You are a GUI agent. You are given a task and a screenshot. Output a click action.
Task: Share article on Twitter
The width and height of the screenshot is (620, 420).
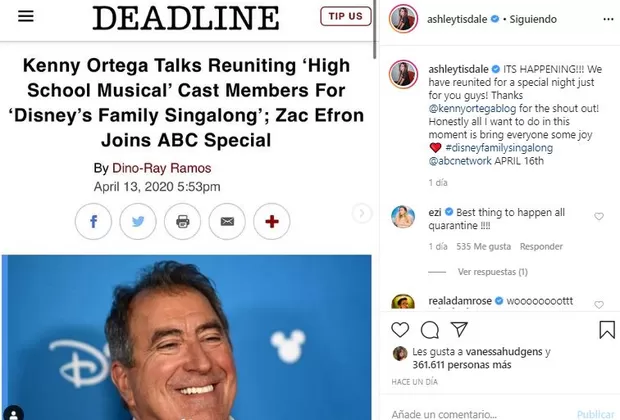(138, 221)
